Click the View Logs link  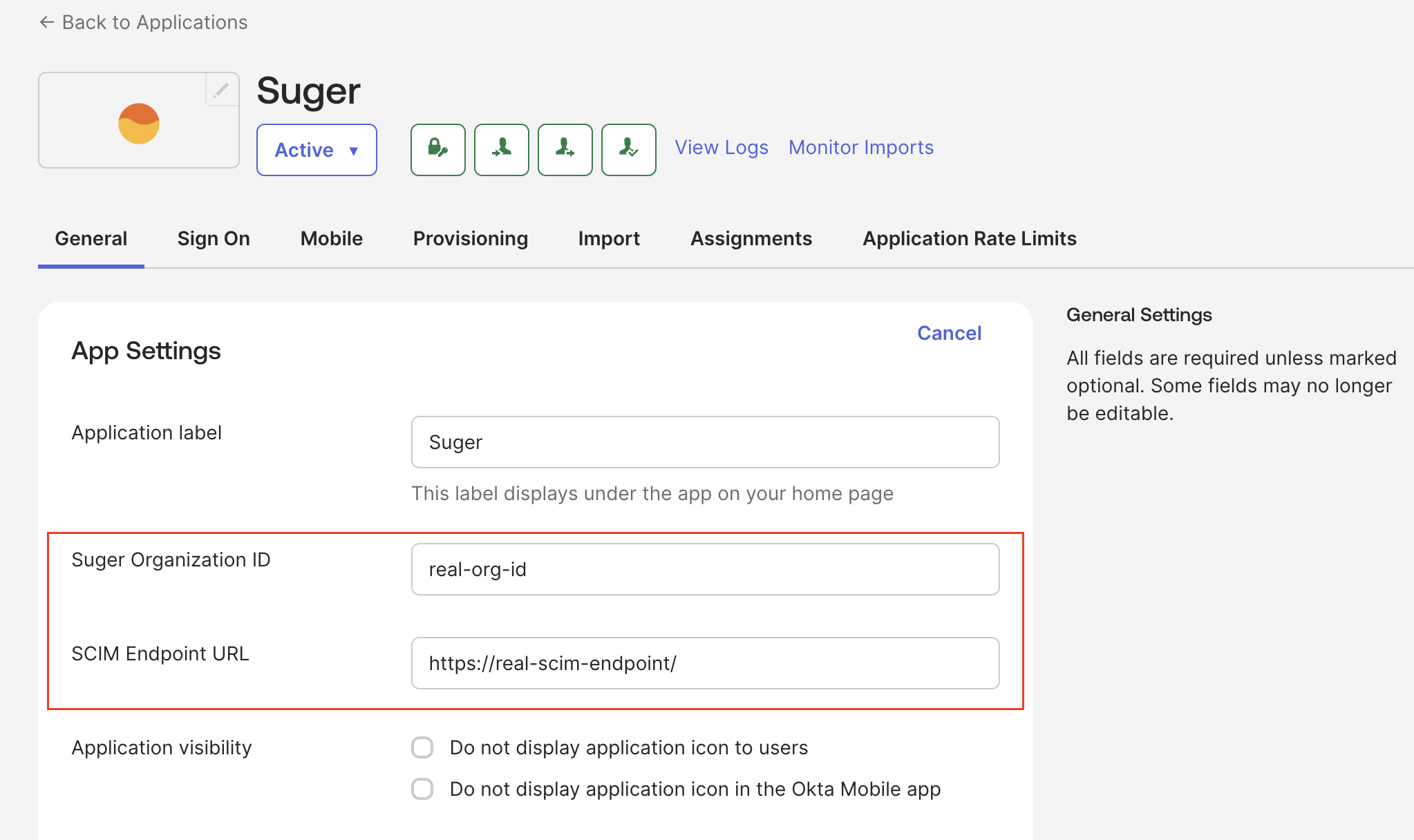coord(721,147)
